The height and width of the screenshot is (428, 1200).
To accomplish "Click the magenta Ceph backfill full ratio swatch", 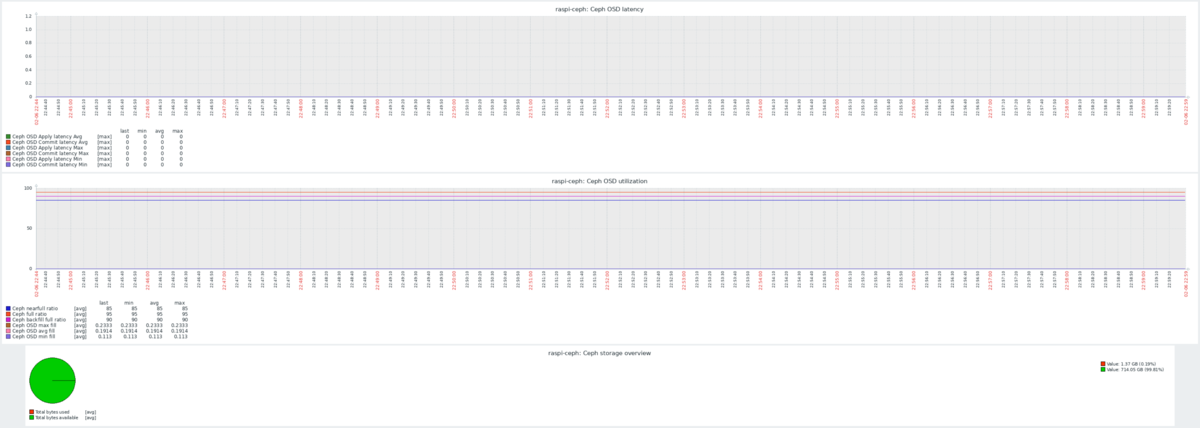I will (8, 320).
